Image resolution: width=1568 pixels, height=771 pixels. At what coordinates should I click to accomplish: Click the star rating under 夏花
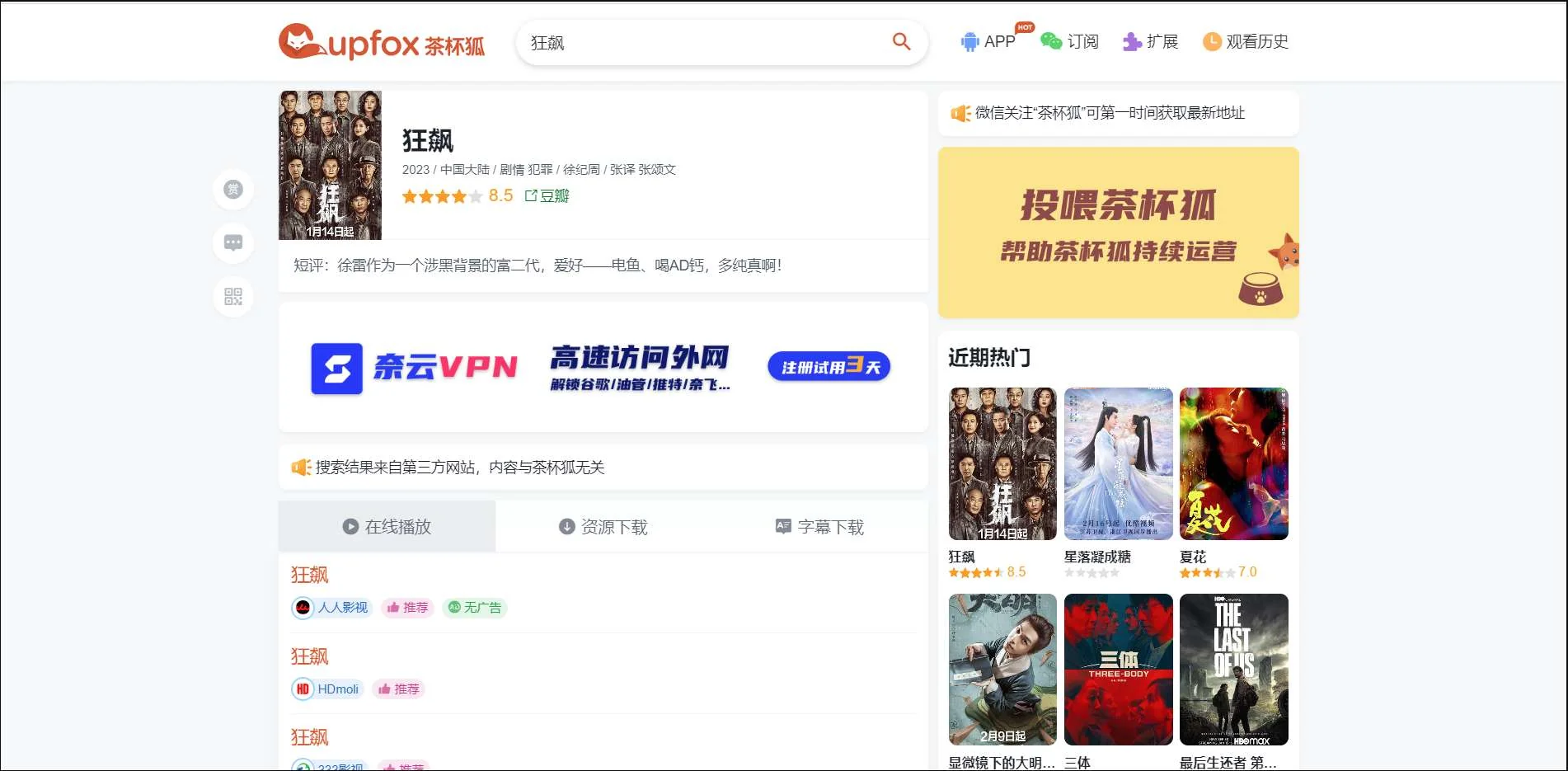coord(1208,571)
